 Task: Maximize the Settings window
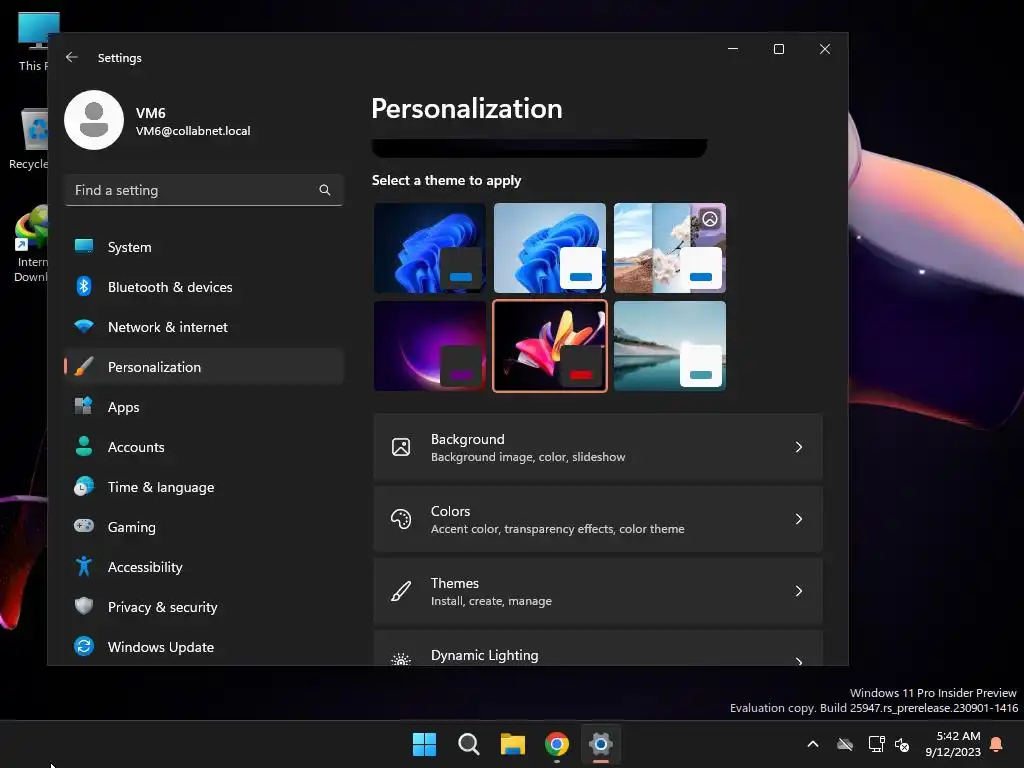pyautogui.click(x=778, y=49)
